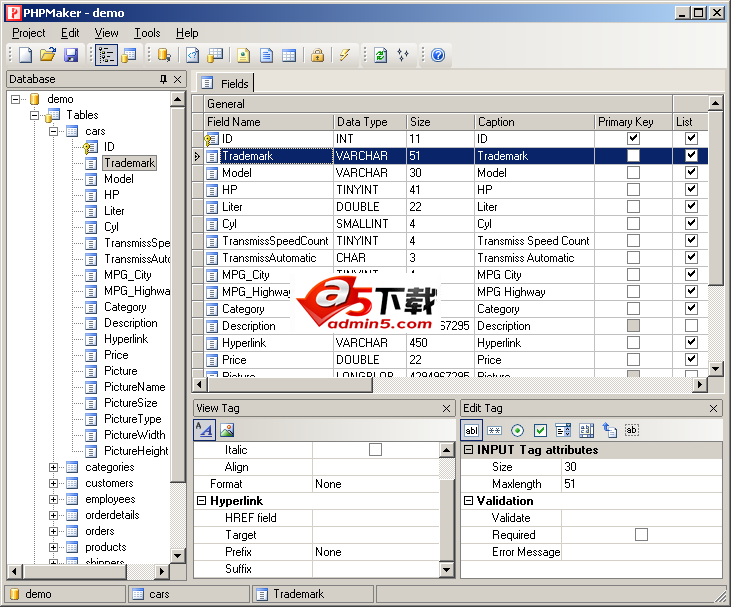Image resolution: width=731 pixels, height=607 pixels.
Task: Select the password field Edit Tag icon
Action: (x=494, y=430)
